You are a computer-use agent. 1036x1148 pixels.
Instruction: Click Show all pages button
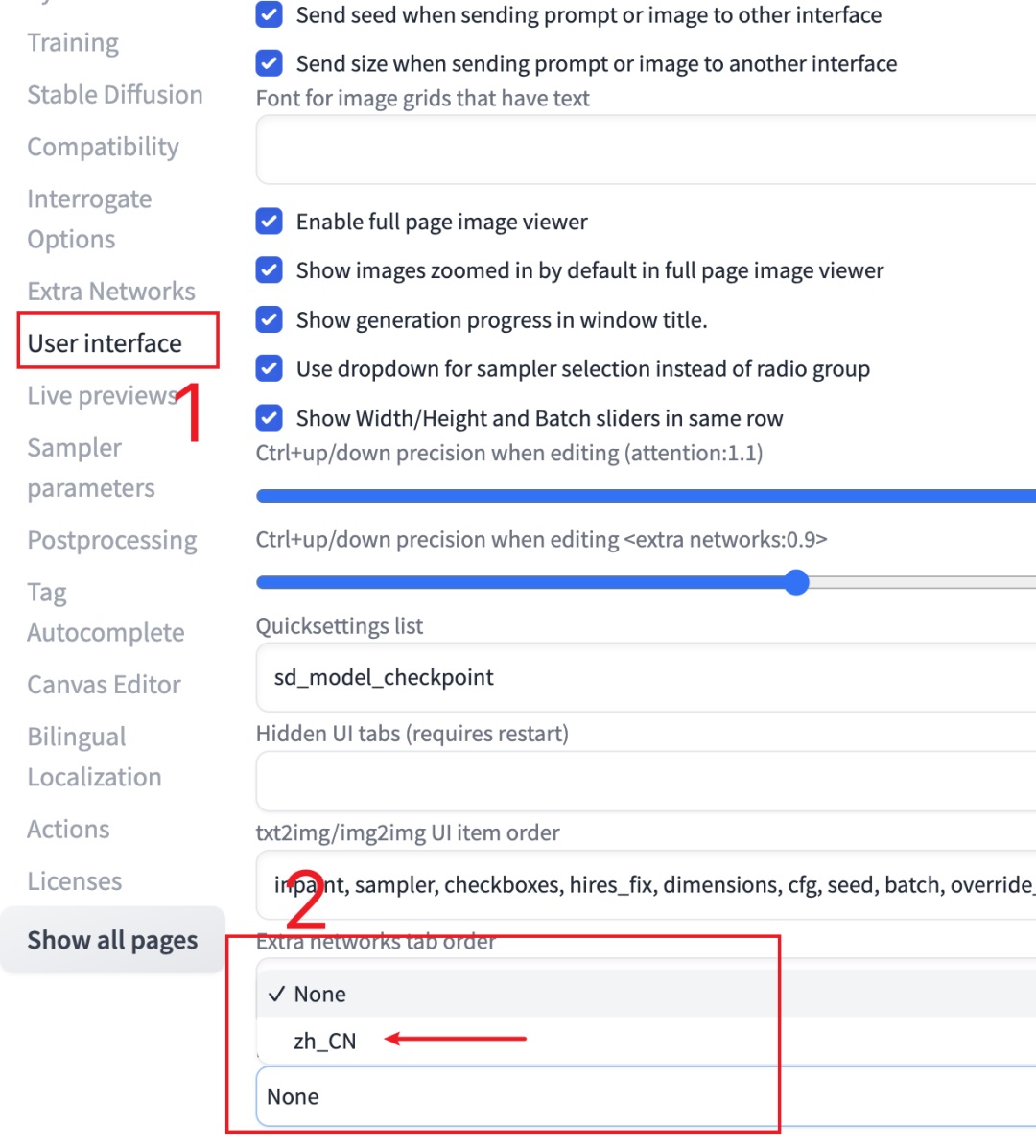[112, 940]
